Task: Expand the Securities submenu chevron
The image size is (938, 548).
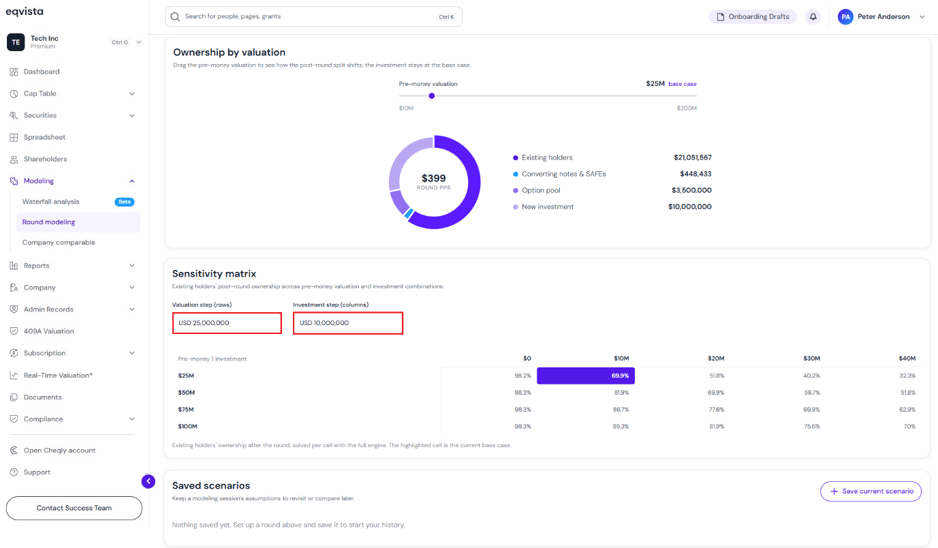Action: 132,115
